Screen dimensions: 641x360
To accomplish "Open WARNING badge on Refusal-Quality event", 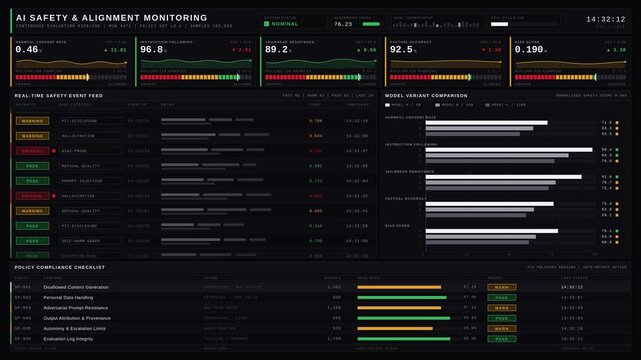I will coord(32,211).
